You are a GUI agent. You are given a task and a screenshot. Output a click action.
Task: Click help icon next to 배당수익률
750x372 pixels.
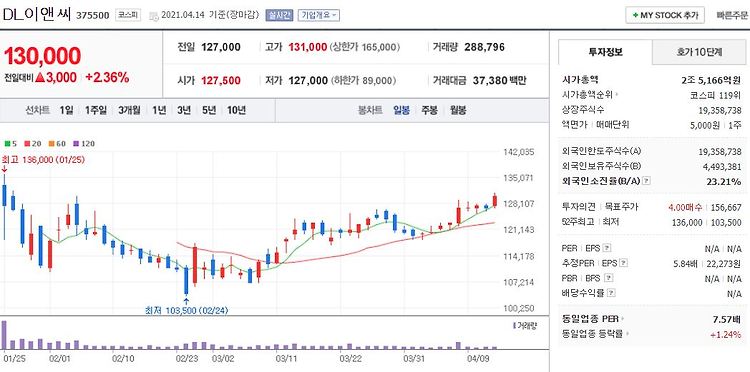tap(611, 293)
